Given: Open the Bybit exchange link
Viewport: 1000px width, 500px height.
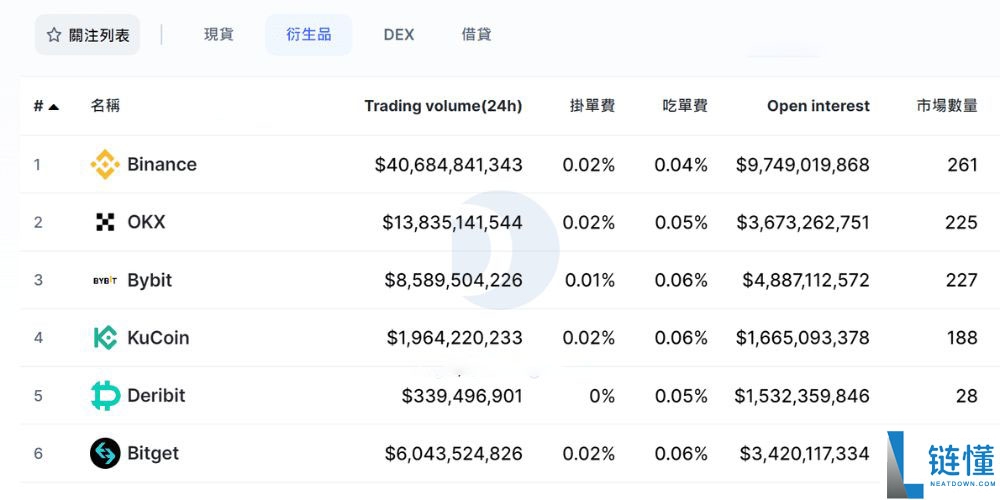Looking at the screenshot, I should coord(150,280).
